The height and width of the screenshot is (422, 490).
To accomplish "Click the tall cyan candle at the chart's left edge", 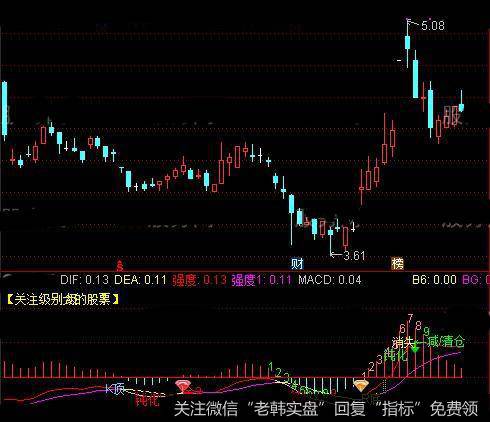I will click(4, 109).
